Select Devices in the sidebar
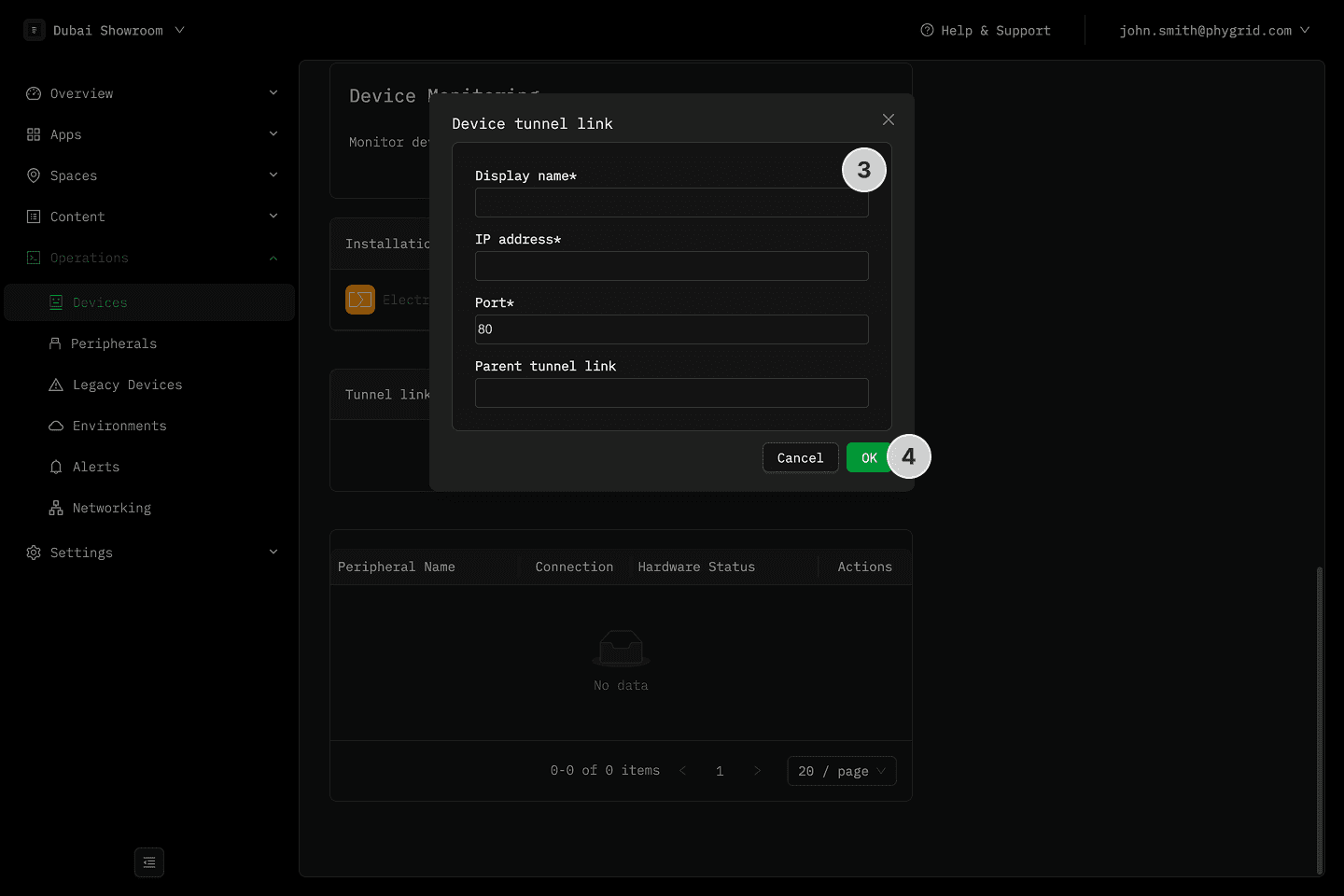 (149, 302)
